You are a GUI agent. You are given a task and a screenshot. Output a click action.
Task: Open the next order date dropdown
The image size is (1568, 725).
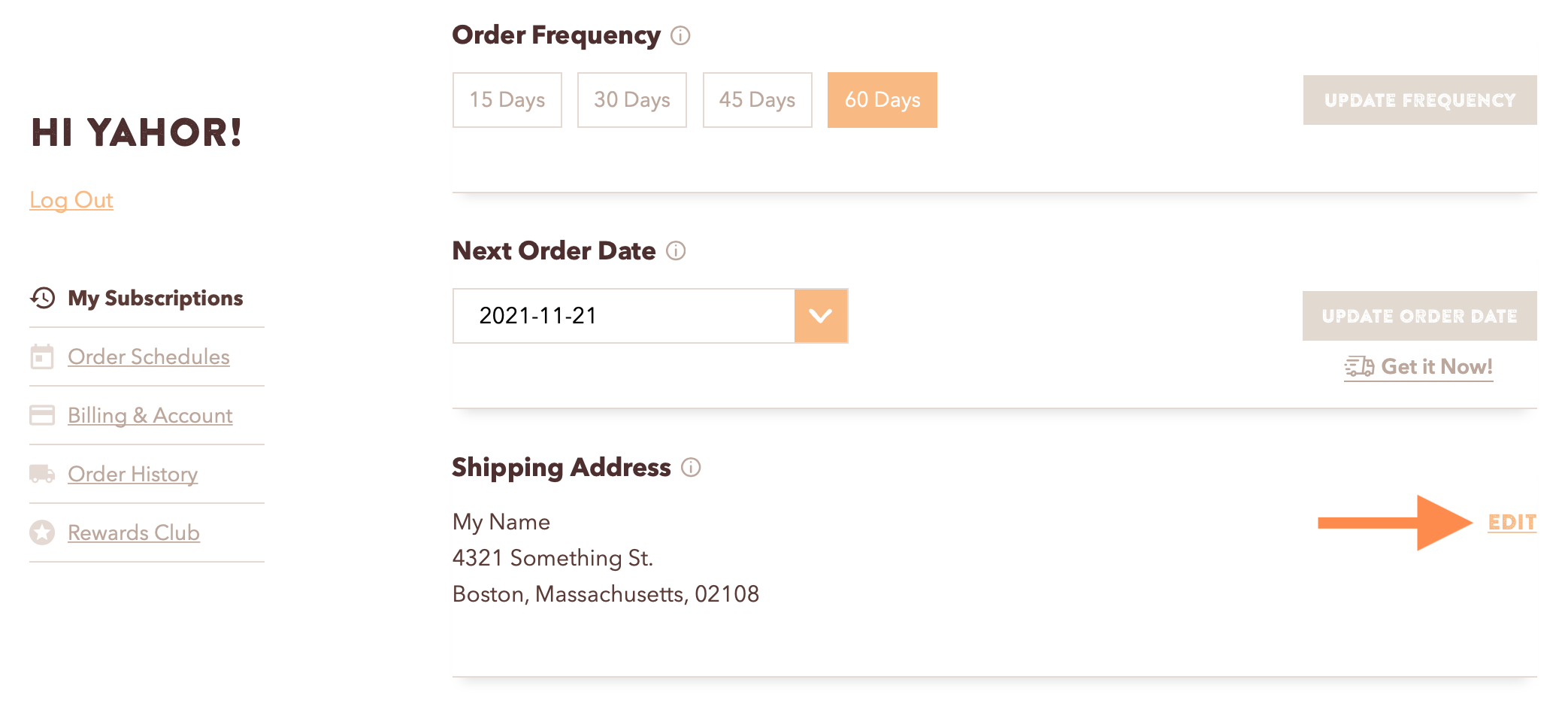pyautogui.click(x=821, y=316)
